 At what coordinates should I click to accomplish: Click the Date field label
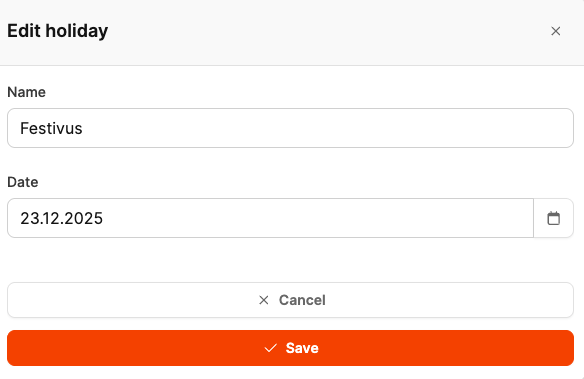[23, 182]
